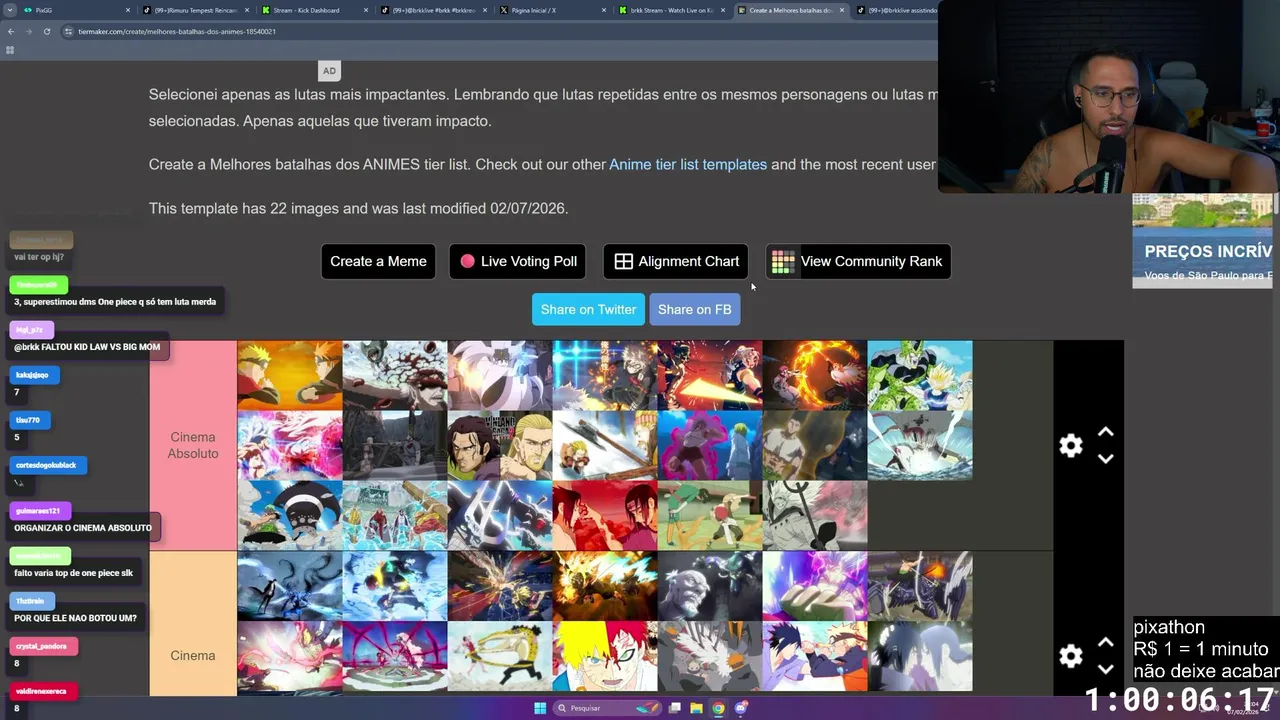The height and width of the screenshot is (720, 1280).
Task: Click chat message 'POR QUE ELE NAO BOTOU UM?'
Action: coord(75,618)
